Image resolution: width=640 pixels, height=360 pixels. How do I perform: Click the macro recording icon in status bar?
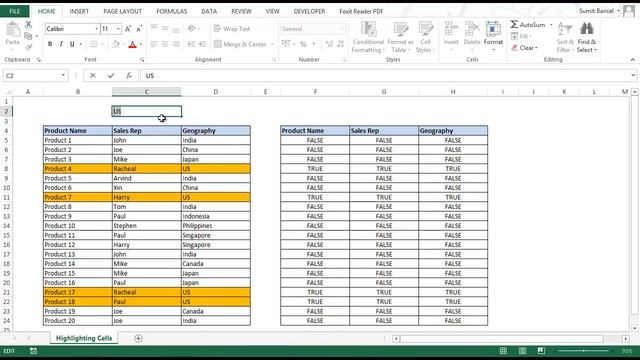33,351
